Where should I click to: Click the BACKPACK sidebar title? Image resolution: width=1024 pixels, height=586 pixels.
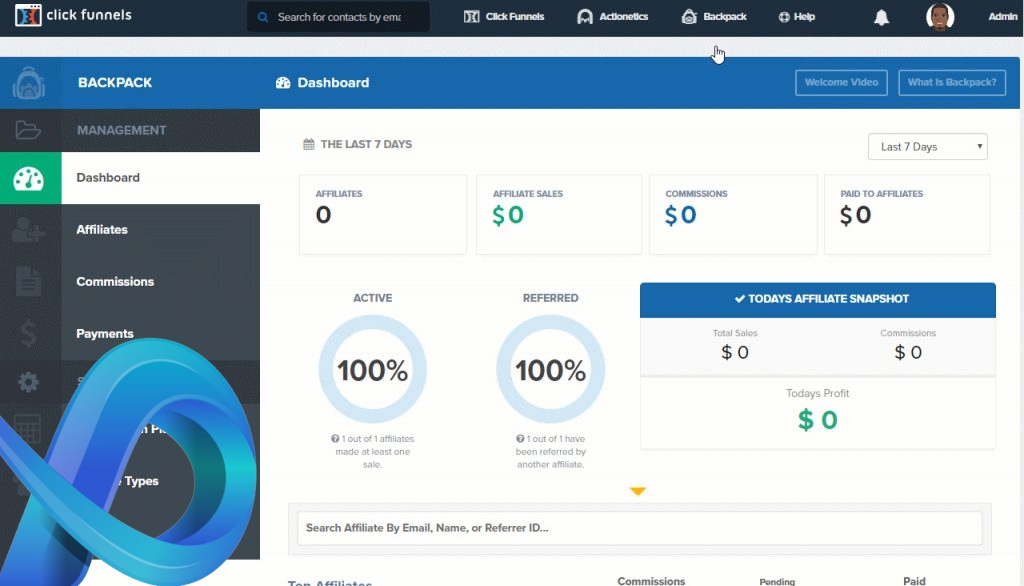pos(115,83)
